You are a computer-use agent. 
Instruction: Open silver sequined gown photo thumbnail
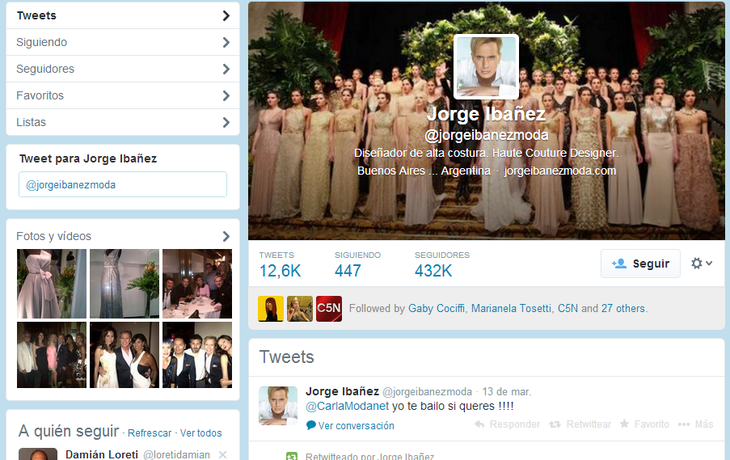pos(124,284)
